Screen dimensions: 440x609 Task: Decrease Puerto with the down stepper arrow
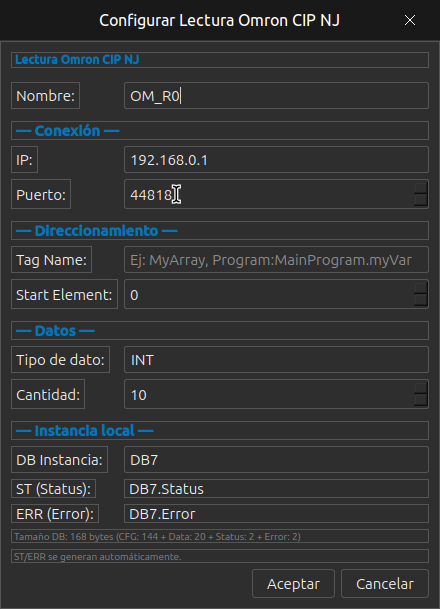tap(421, 200)
